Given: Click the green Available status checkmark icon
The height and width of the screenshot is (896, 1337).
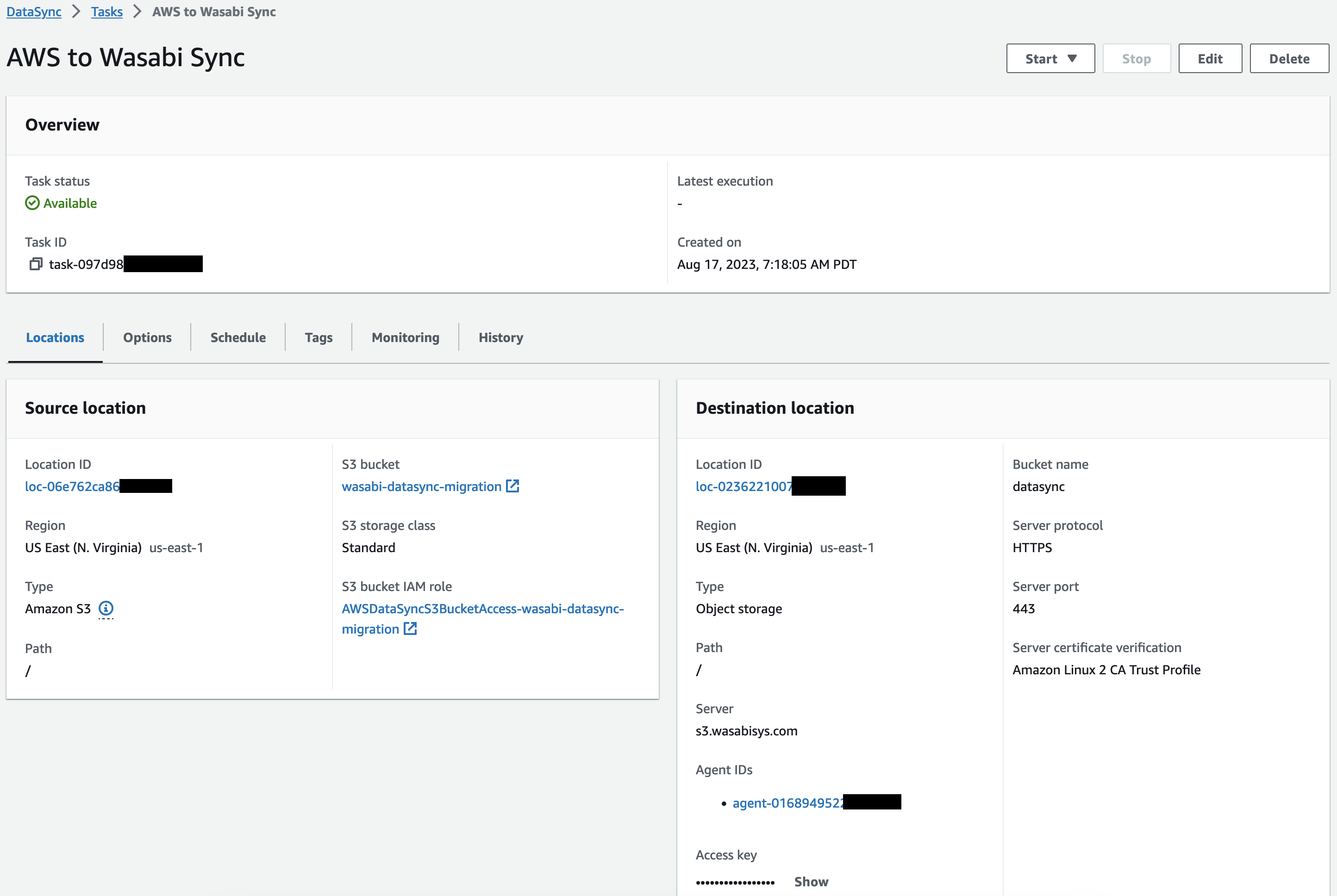Looking at the screenshot, I should point(32,204).
